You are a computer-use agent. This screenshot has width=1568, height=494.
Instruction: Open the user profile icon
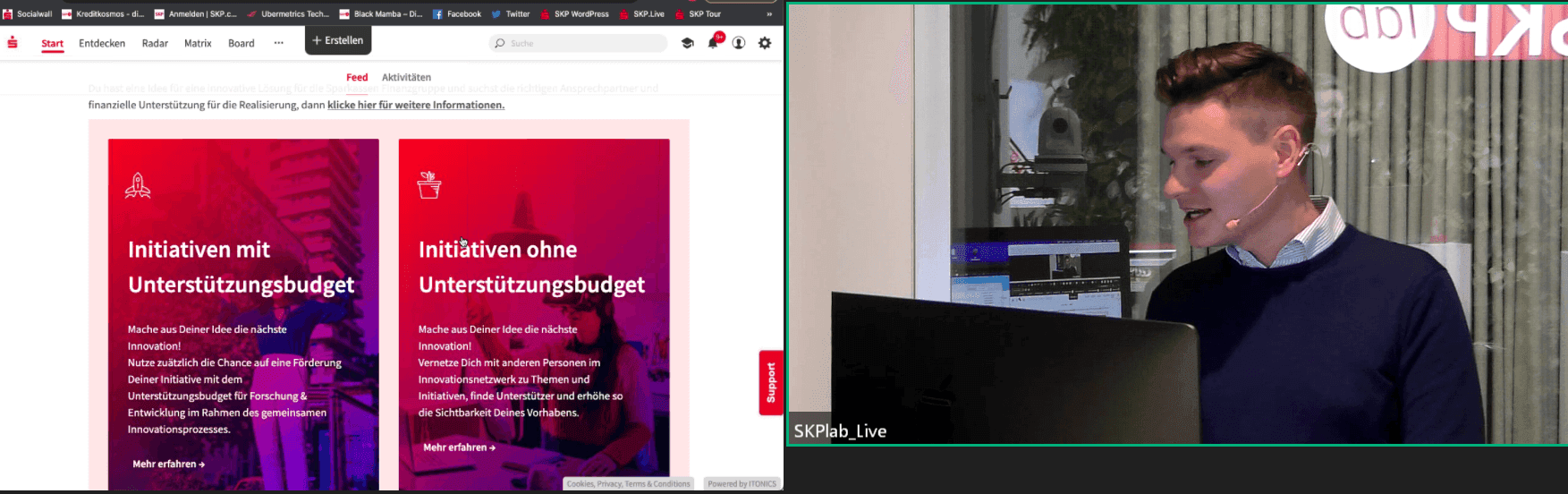[x=739, y=43]
